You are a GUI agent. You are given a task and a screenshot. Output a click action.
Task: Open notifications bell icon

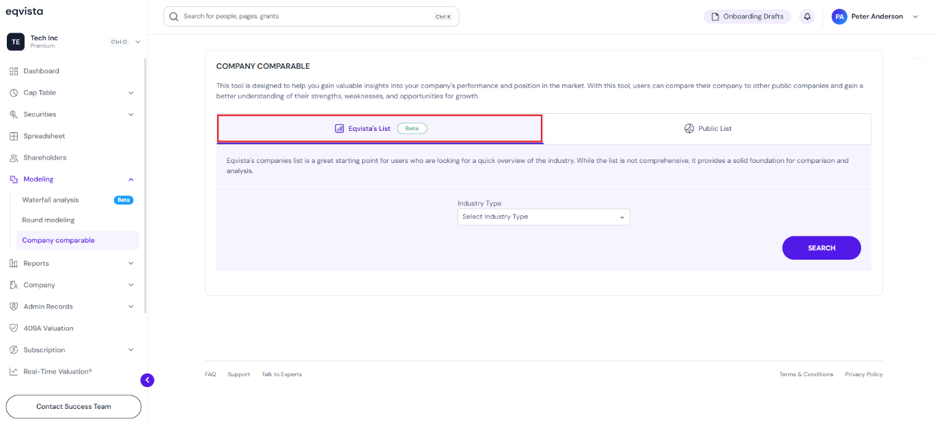(x=807, y=17)
